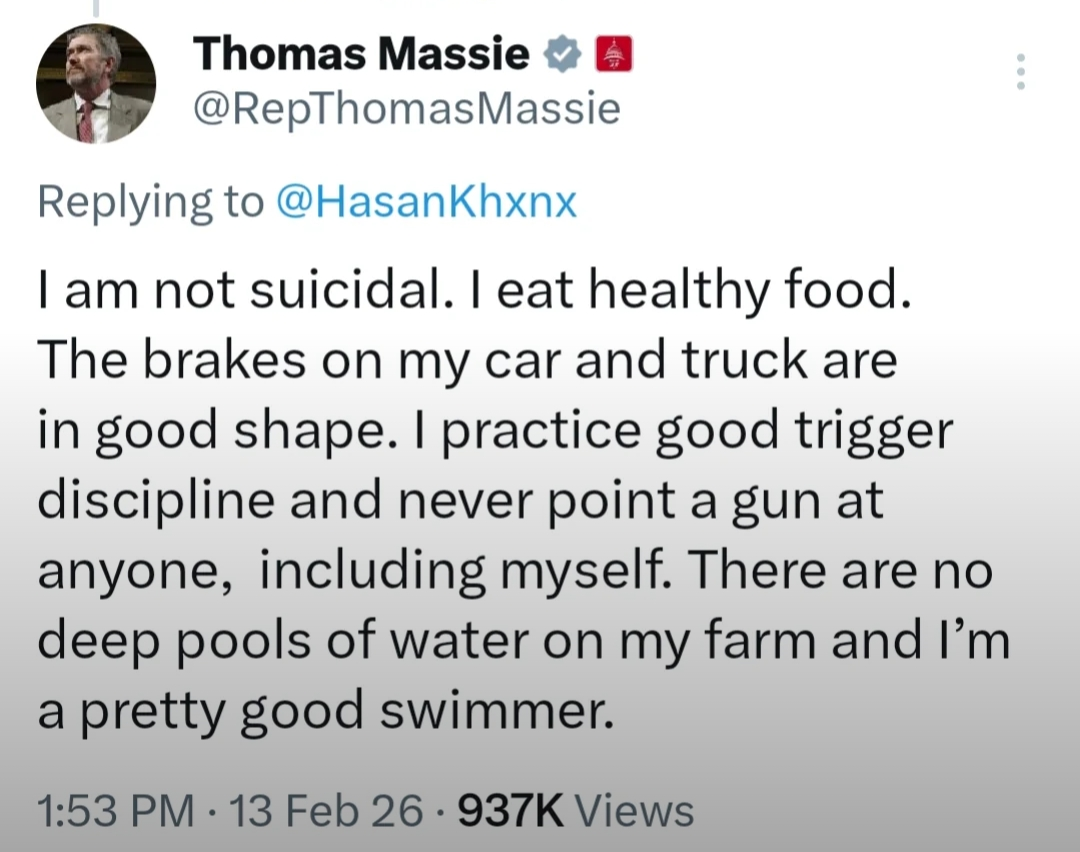Open the @RepThomasMassie handle
1080x852 pixels.
pyautogui.click(x=407, y=109)
